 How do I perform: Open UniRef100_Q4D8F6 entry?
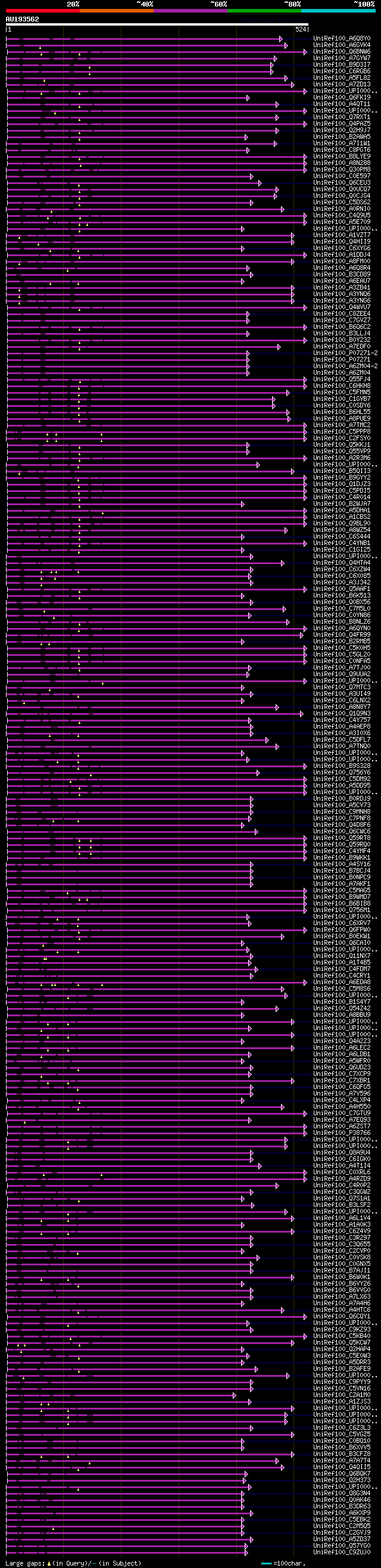click(342, 825)
